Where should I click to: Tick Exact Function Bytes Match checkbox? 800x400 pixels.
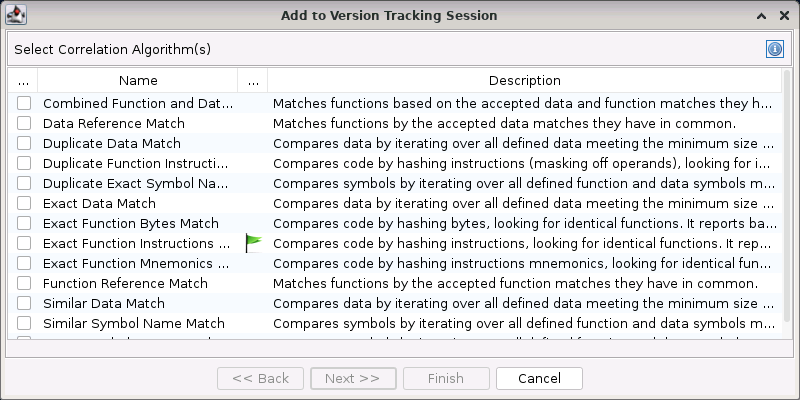[23, 223]
